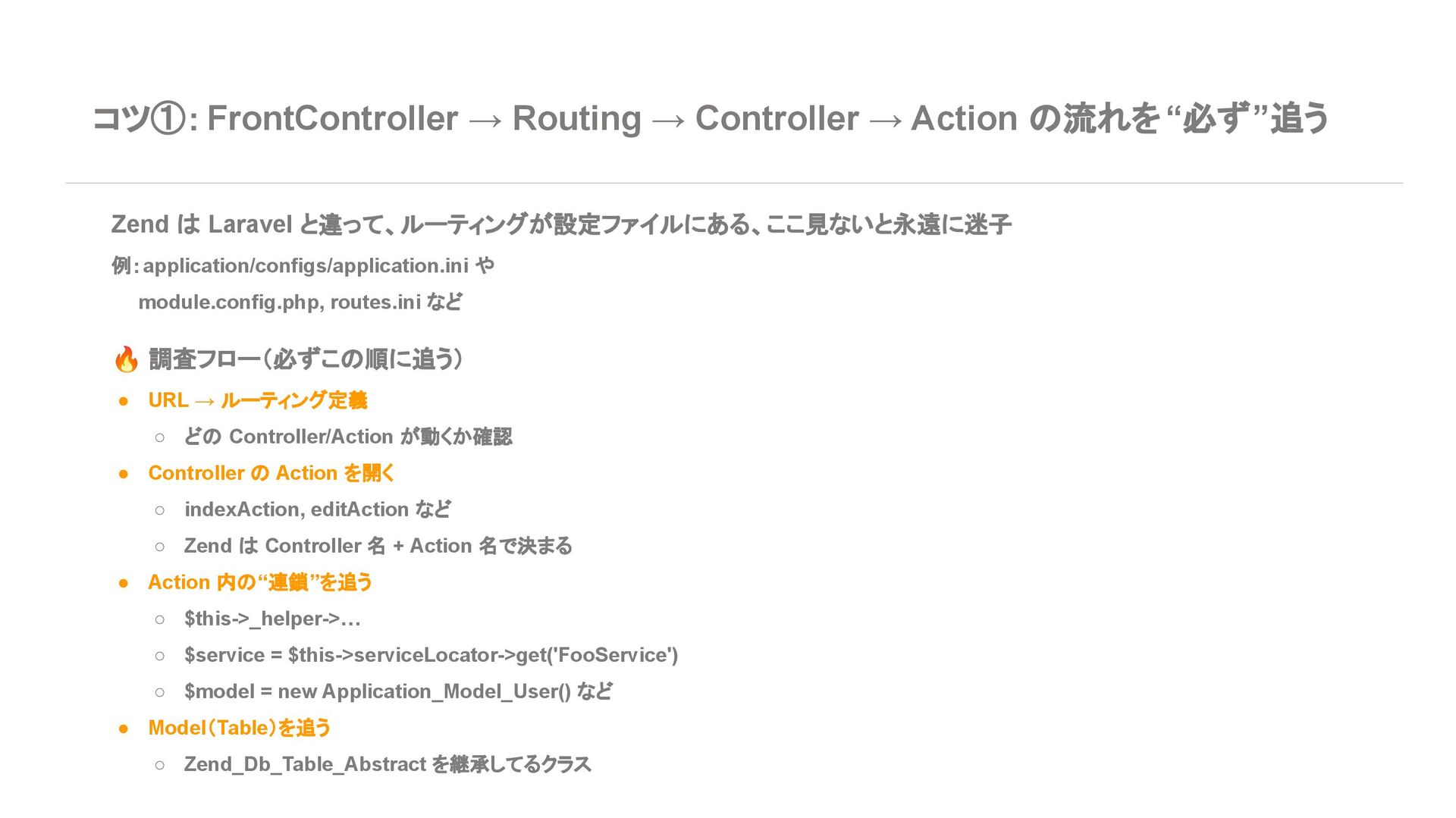This screenshot has height=818, width=1456.
Task: Click the bullet dot before 'Controller の Action'
Action: 124,474
